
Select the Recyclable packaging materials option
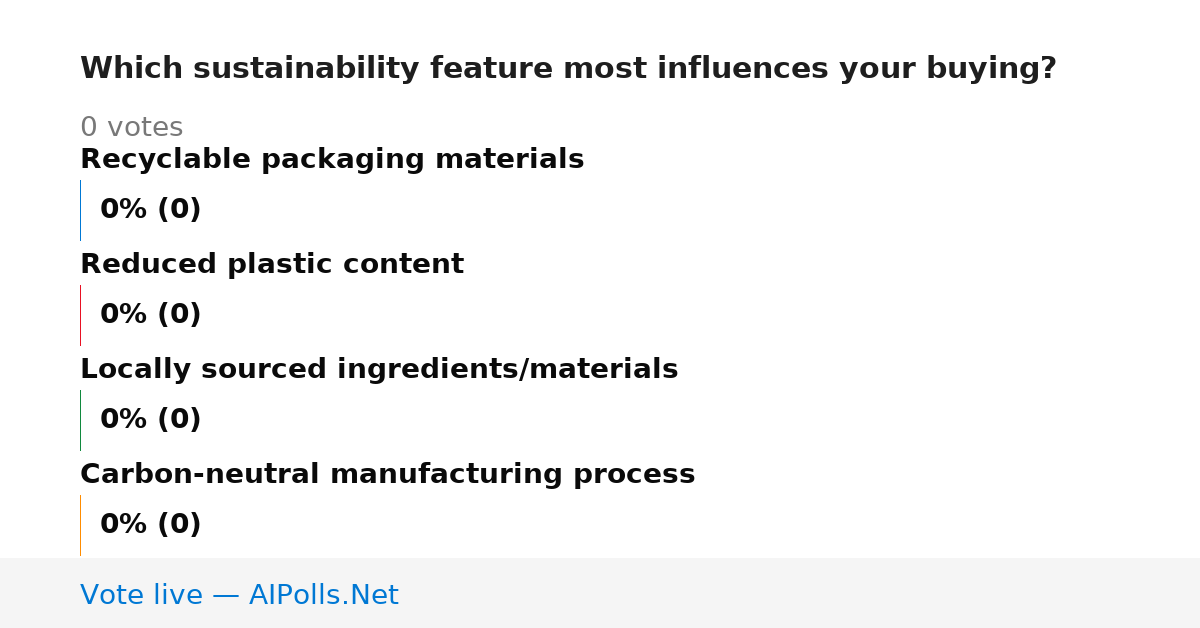(x=332, y=160)
